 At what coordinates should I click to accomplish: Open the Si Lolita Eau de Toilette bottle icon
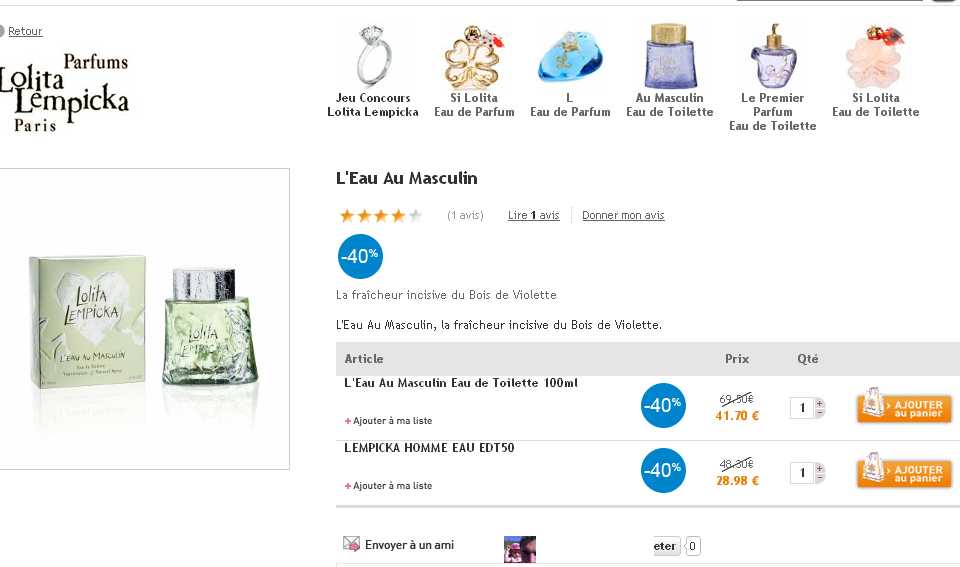(x=875, y=57)
